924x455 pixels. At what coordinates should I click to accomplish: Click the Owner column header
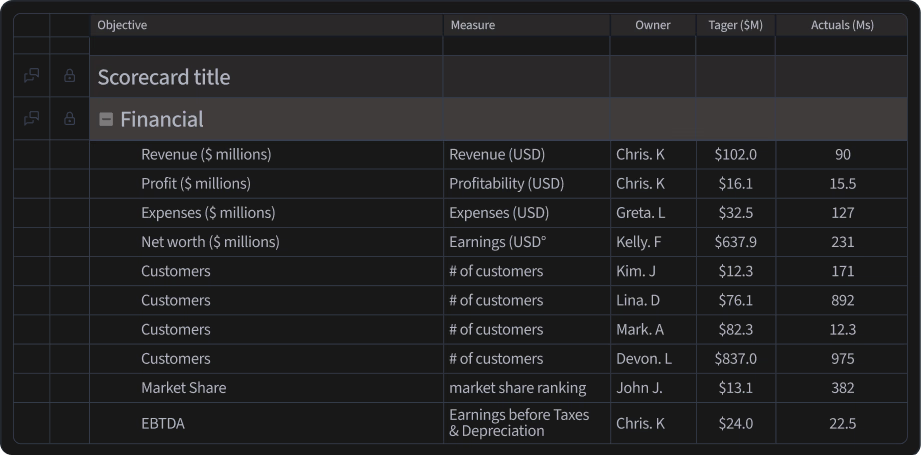(x=652, y=25)
